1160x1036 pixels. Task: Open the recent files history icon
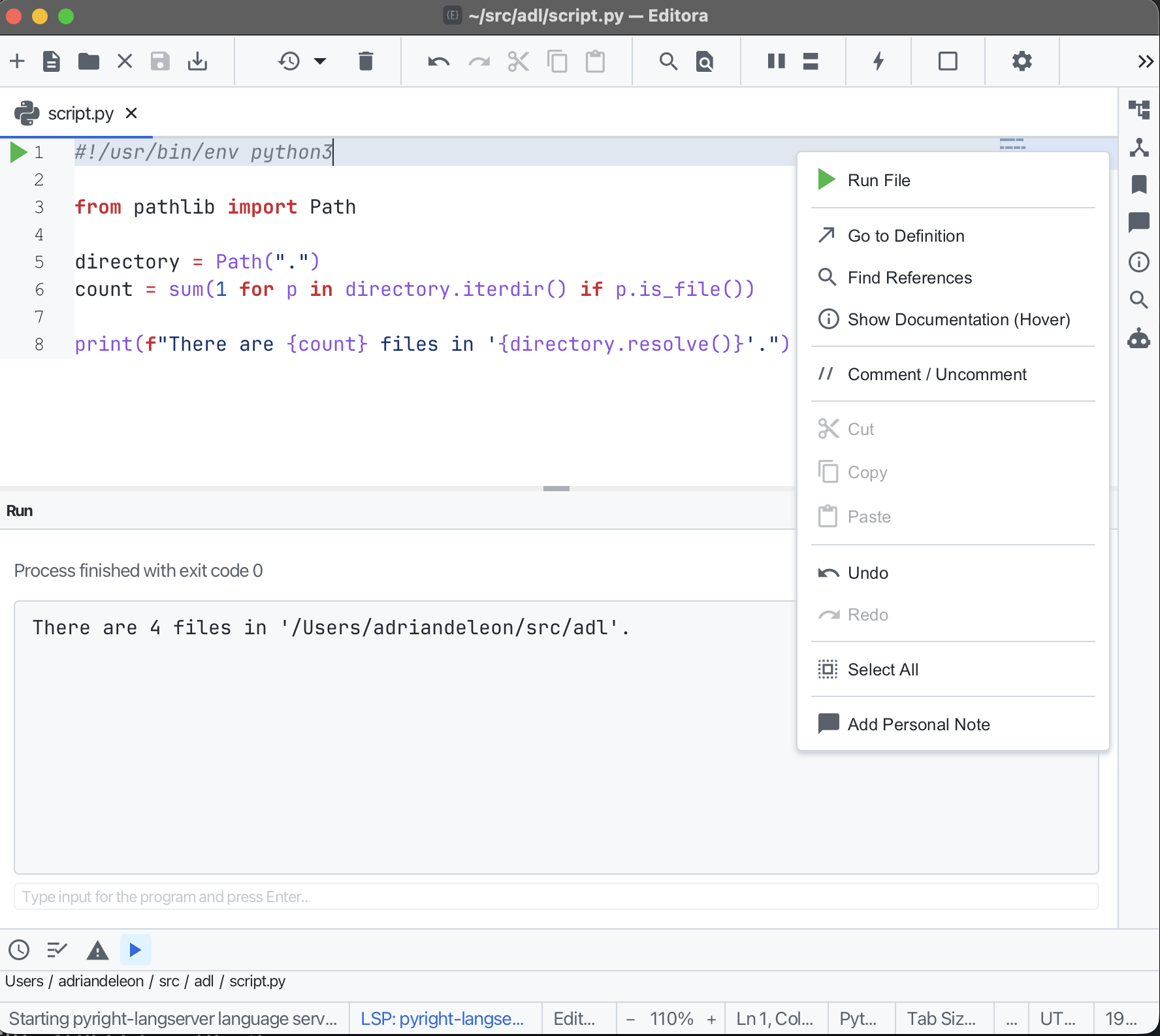tap(289, 61)
